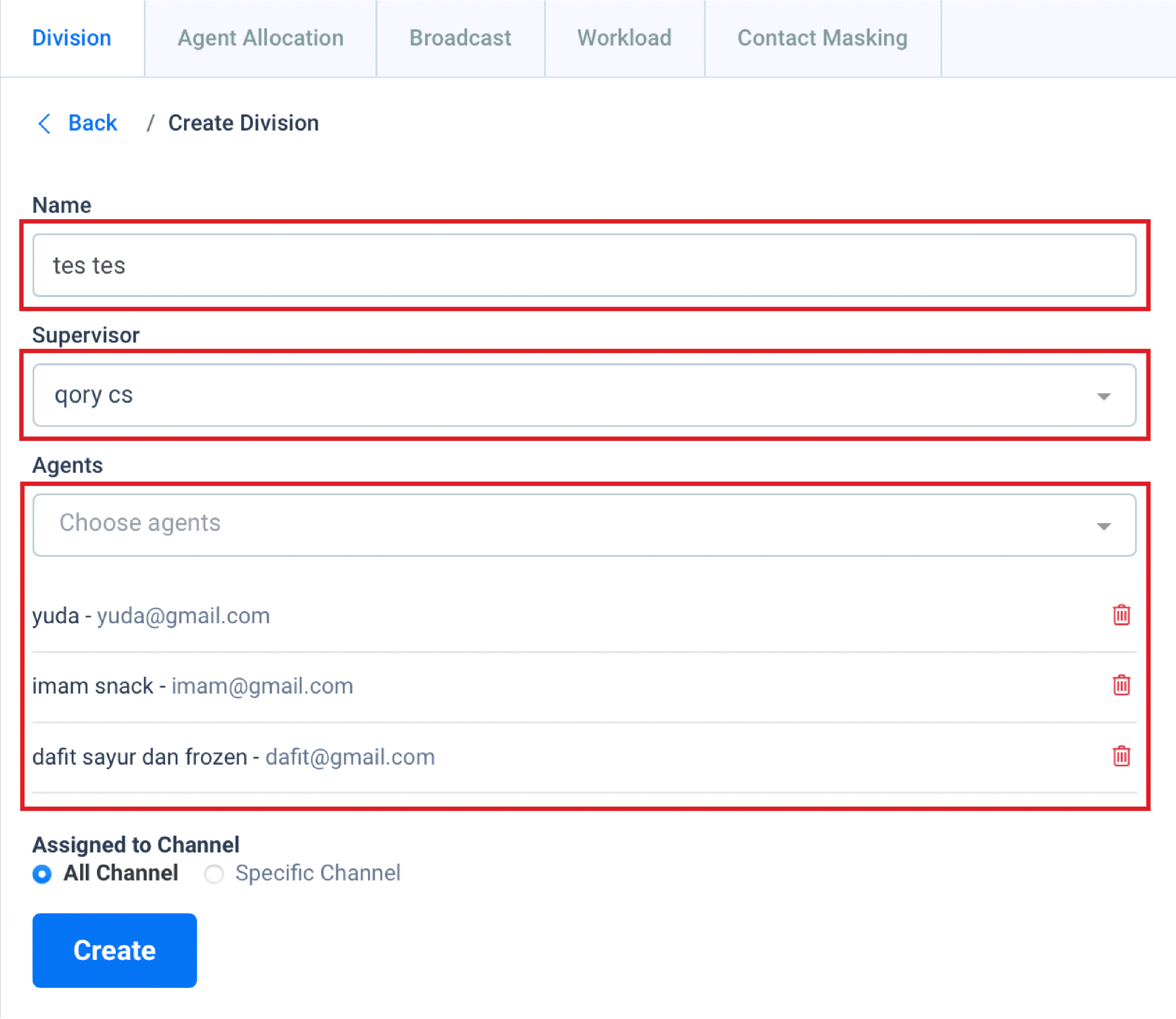Viewport: 1176px width, 1019px height.
Task: Open the Broadcast tab
Action: point(460,38)
